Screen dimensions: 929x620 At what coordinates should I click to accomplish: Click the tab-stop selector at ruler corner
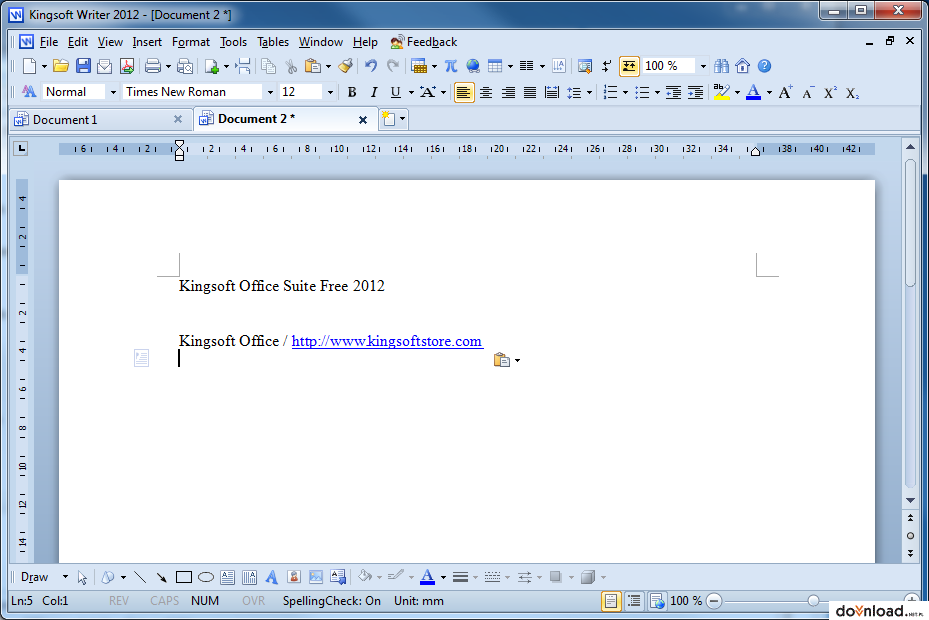point(21,148)
